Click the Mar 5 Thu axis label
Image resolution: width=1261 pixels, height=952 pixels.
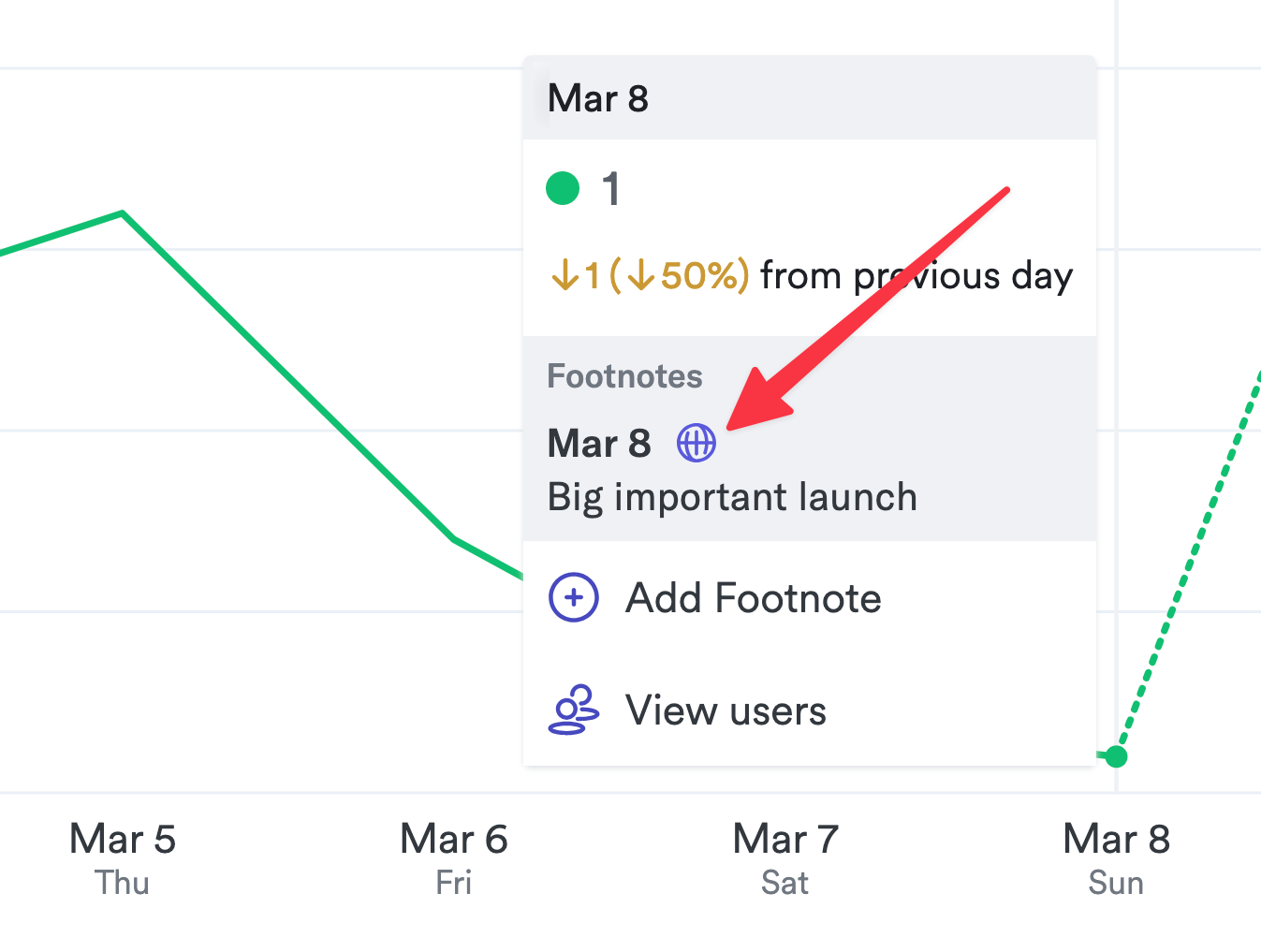point(123,857)
